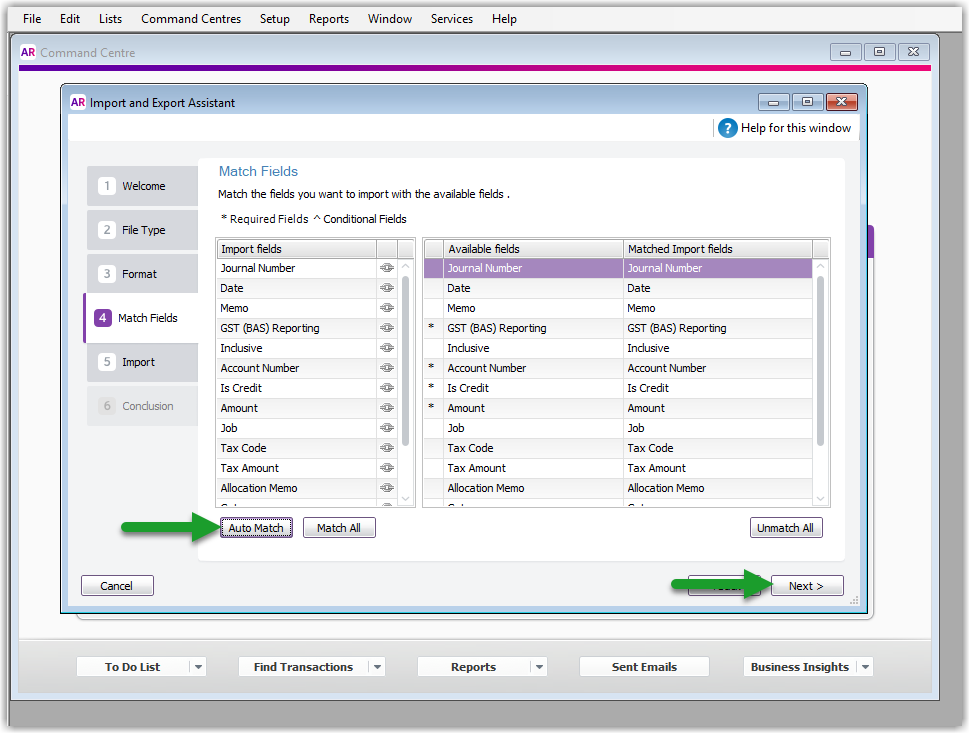The image size is (970, 734).
Task: Click match icon beside Memo import field
Action: click(387, 308)
